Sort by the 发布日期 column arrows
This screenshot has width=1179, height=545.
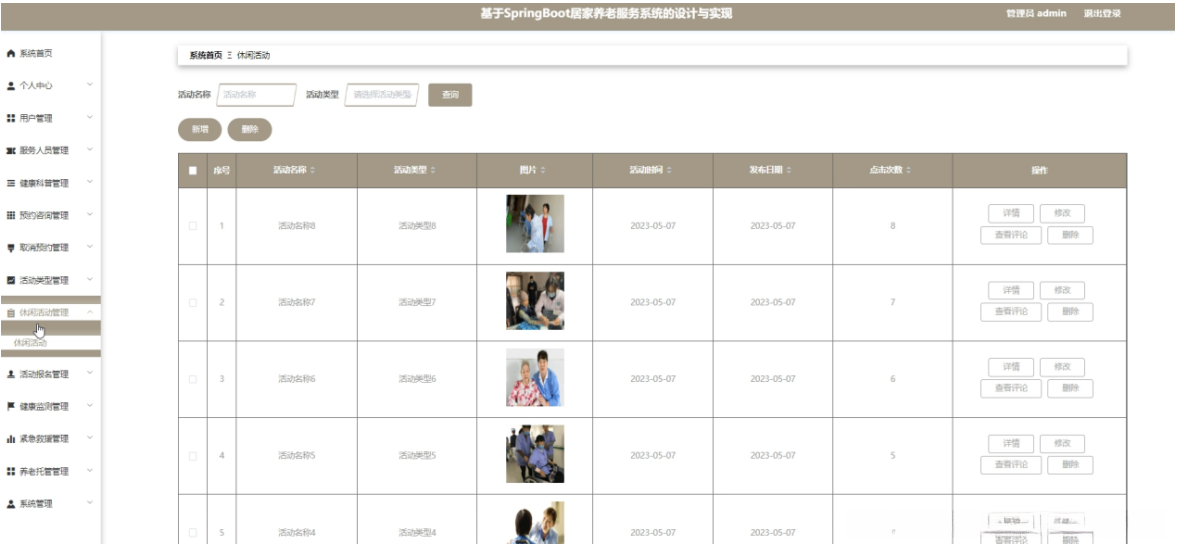point(789,171)
